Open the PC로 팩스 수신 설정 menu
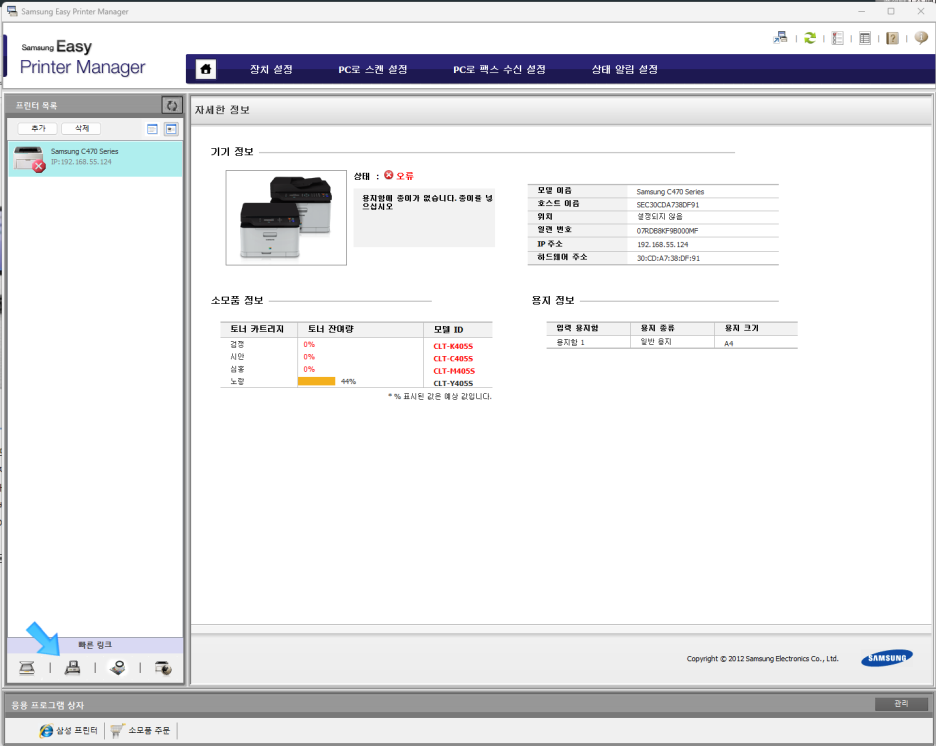Image resolution: width=936 pixels, height=746 pixels. tap(499, 69)
